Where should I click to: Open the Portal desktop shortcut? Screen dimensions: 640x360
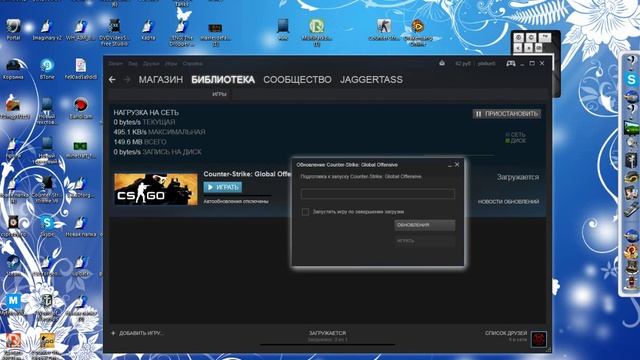[13, 30]
